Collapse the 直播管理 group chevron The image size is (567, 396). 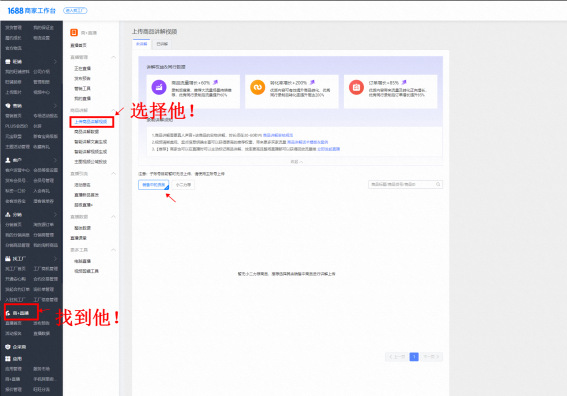113,57
